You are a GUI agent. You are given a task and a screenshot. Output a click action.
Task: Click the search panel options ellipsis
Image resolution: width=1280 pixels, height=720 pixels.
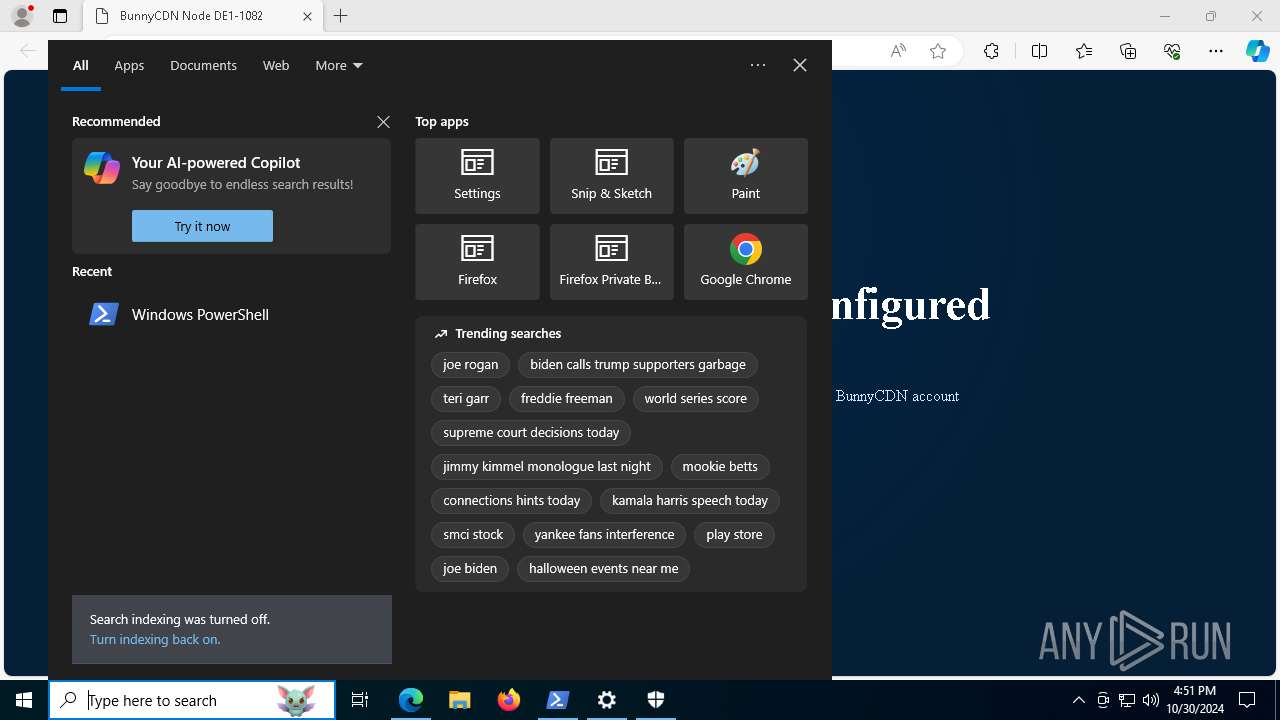[x=758, y=65]
